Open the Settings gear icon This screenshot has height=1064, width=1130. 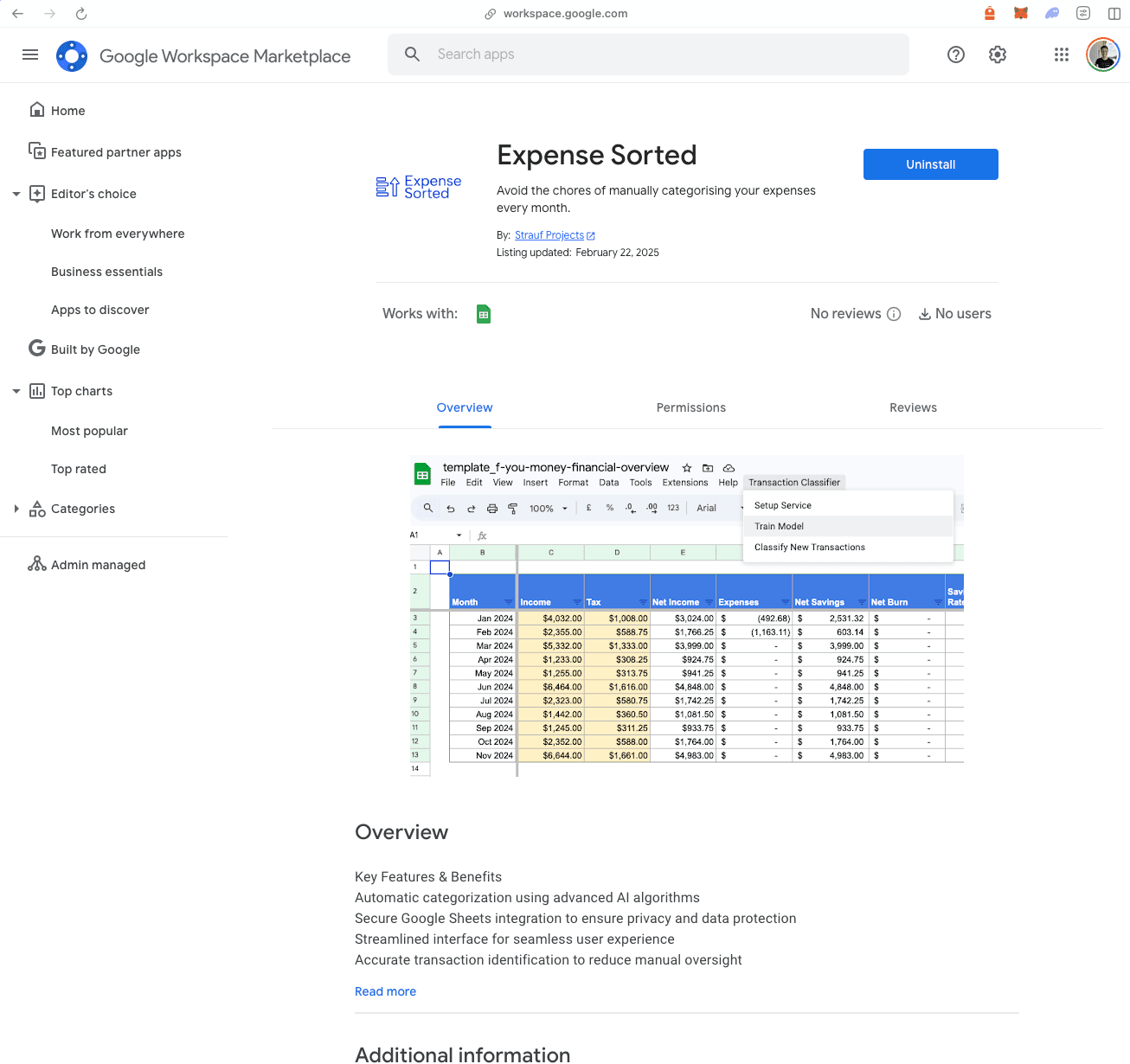[x=998, y=54]
